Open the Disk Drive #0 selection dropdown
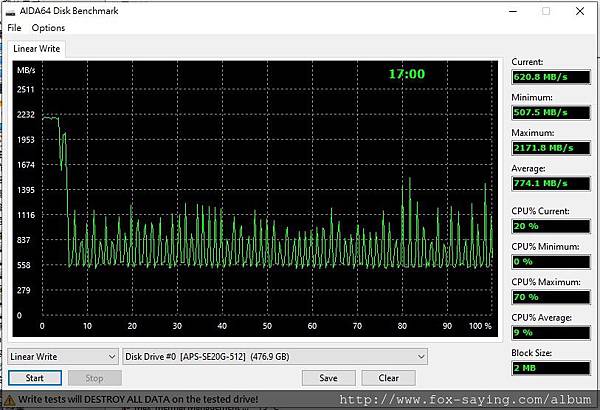This screenshot has width=600, height=410. [x=275, y=357]
